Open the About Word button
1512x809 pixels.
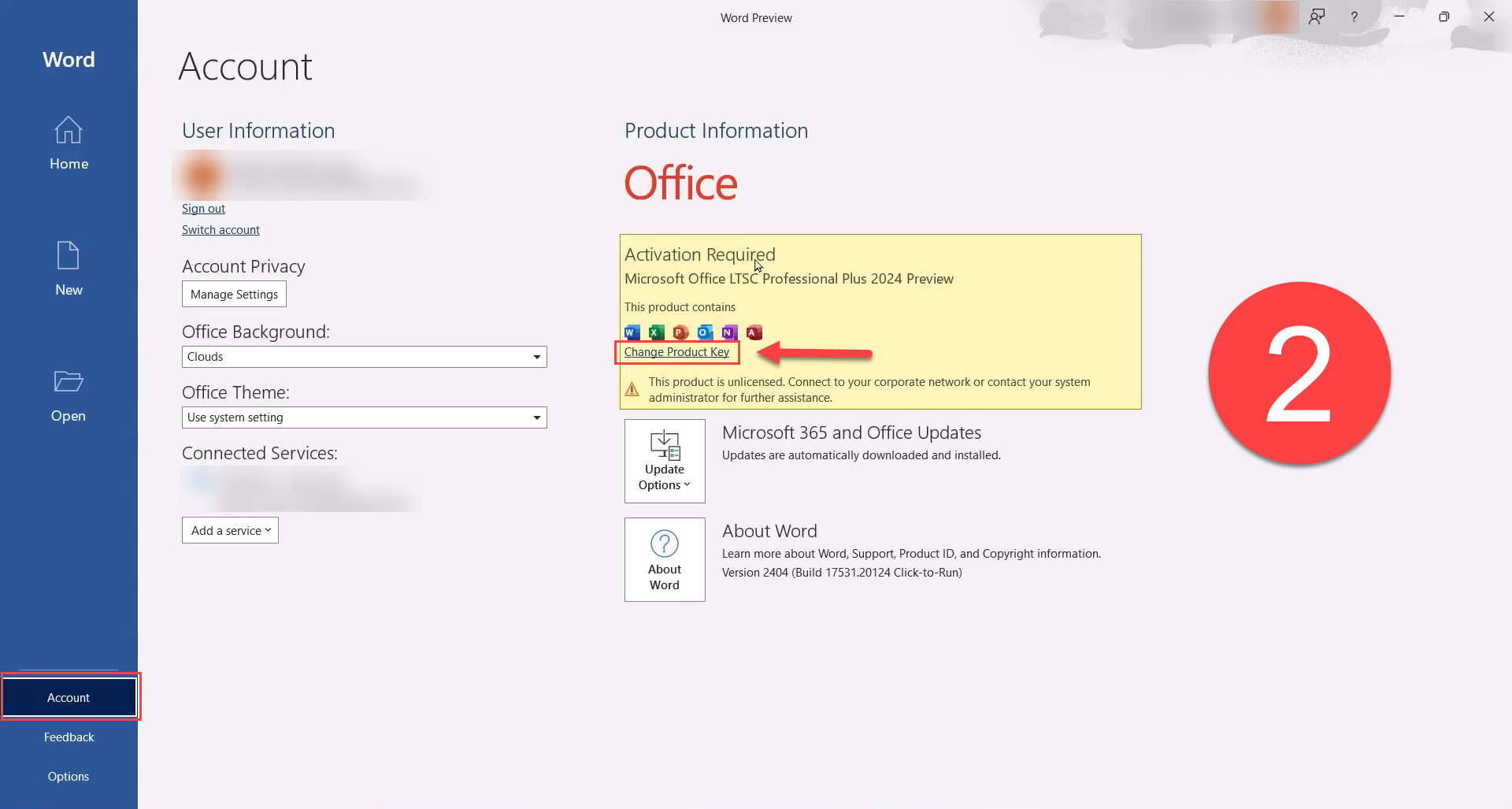coord(665,559)
